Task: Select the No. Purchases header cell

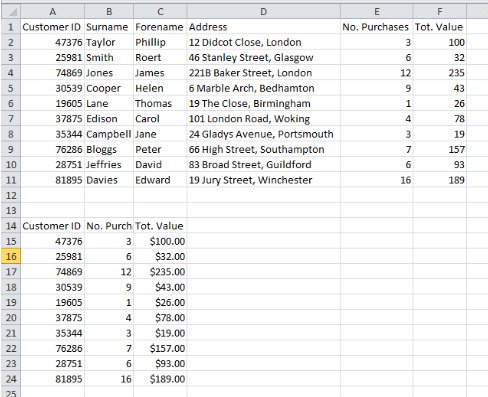Action: [377, 27]
